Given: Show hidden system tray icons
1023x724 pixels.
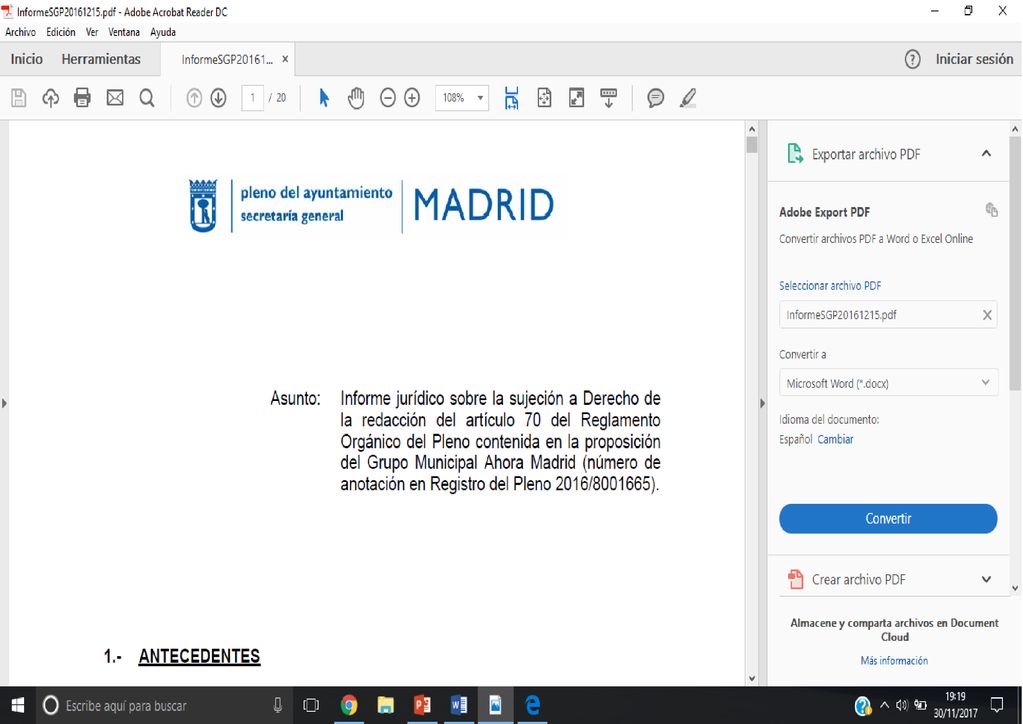Looking at the screenshot, I should [x=885, y=705].
